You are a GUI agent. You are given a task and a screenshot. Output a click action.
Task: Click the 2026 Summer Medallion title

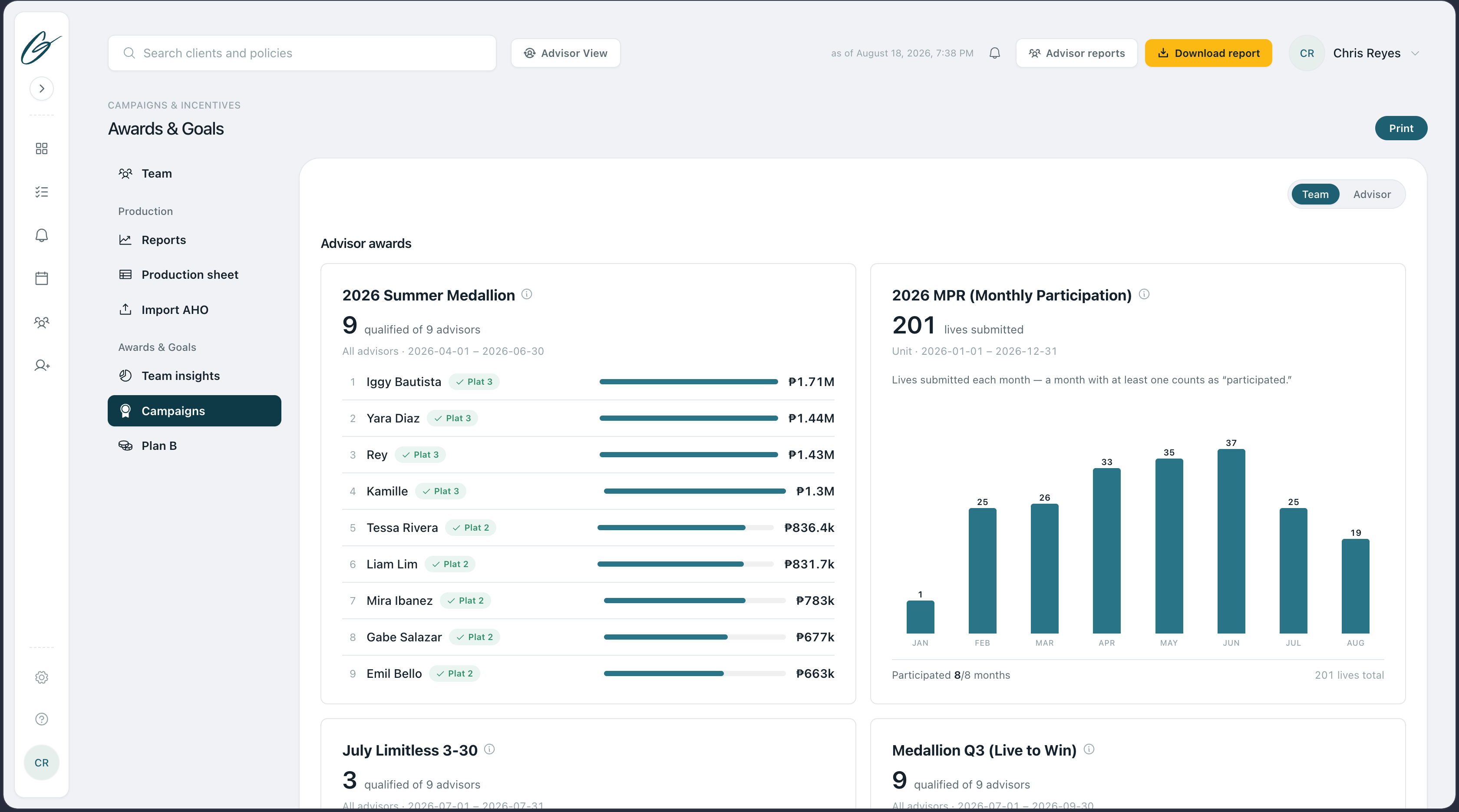428,295
